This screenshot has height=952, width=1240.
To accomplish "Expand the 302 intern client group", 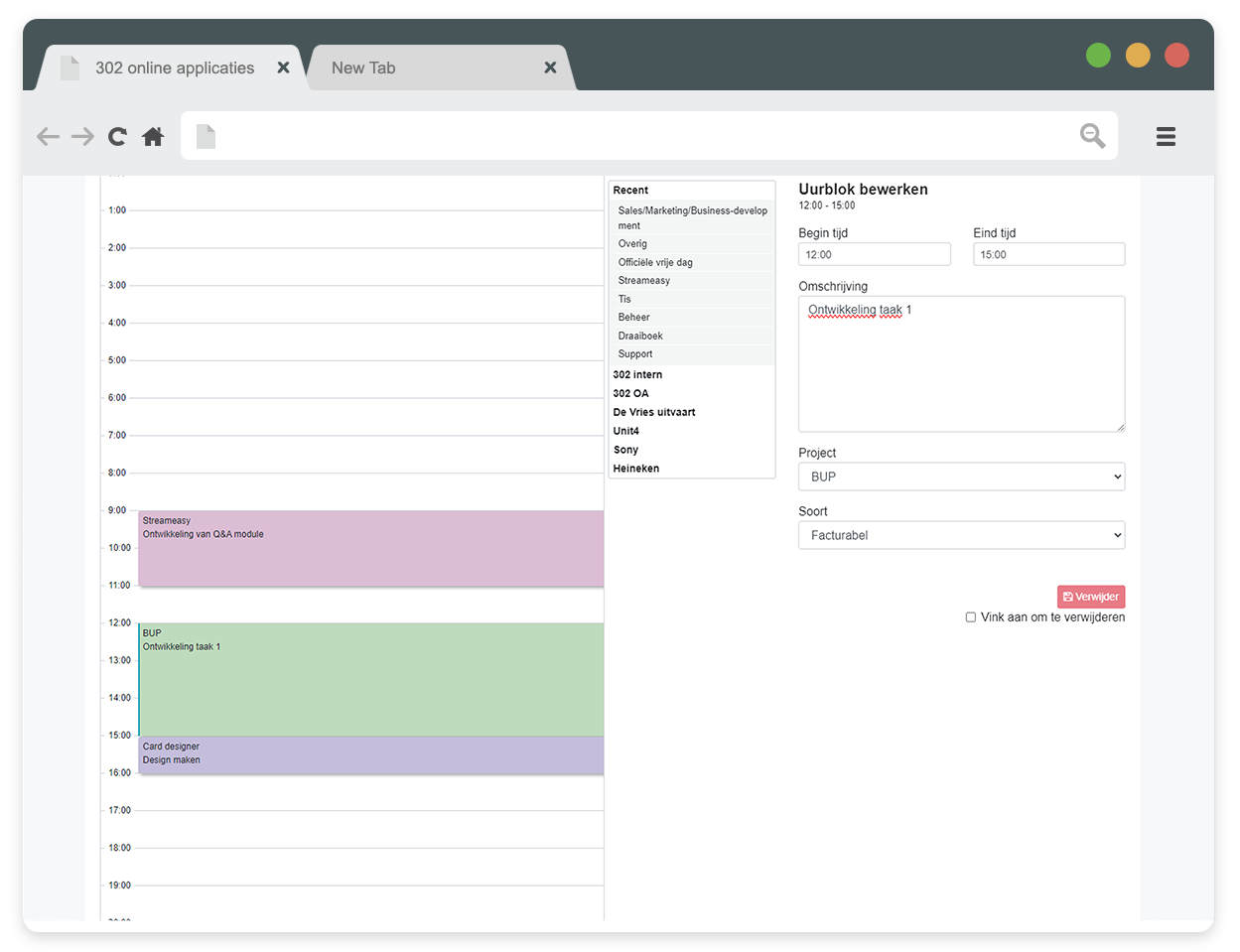I will coord(637,374).
